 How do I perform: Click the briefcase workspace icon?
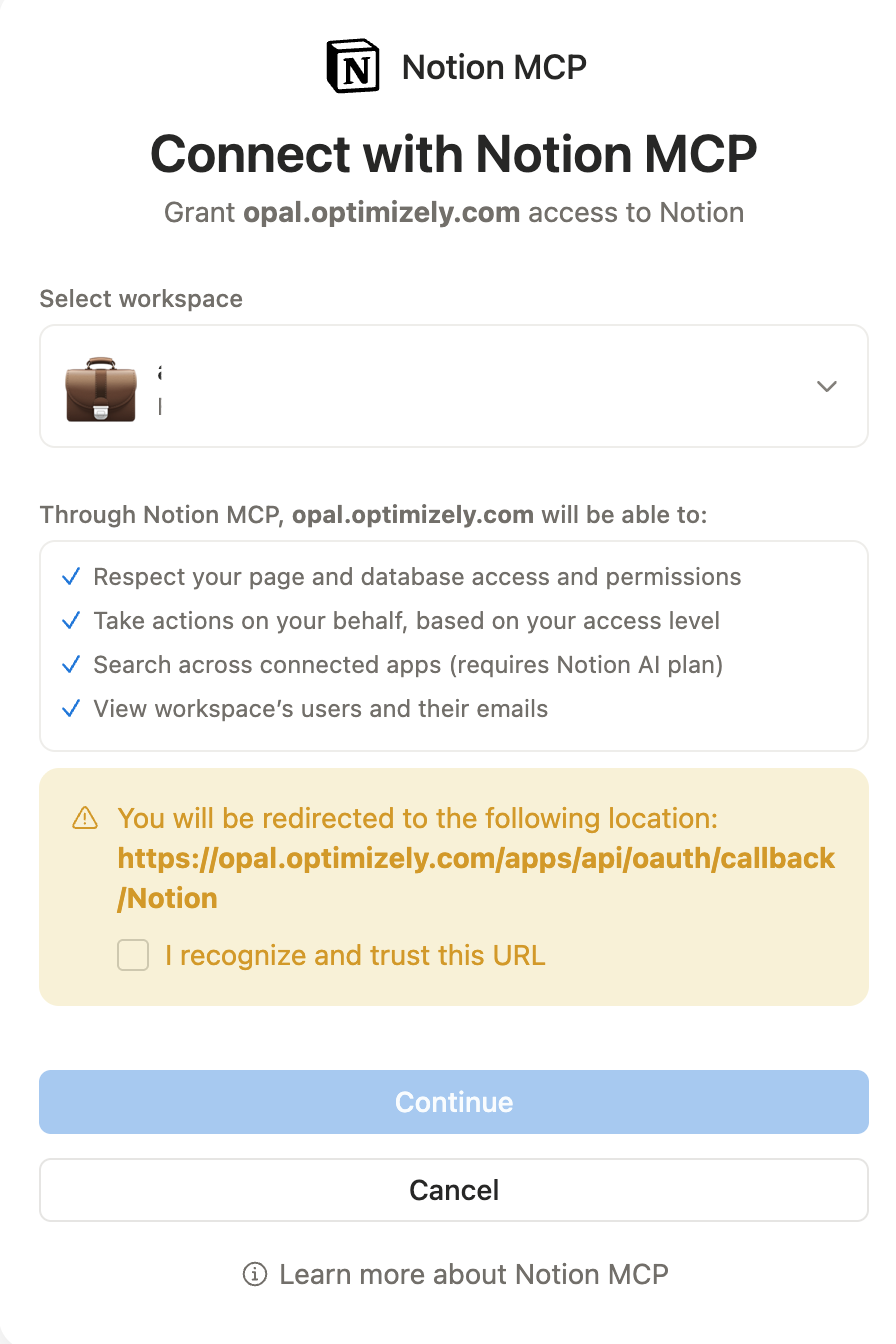[101, 388]
